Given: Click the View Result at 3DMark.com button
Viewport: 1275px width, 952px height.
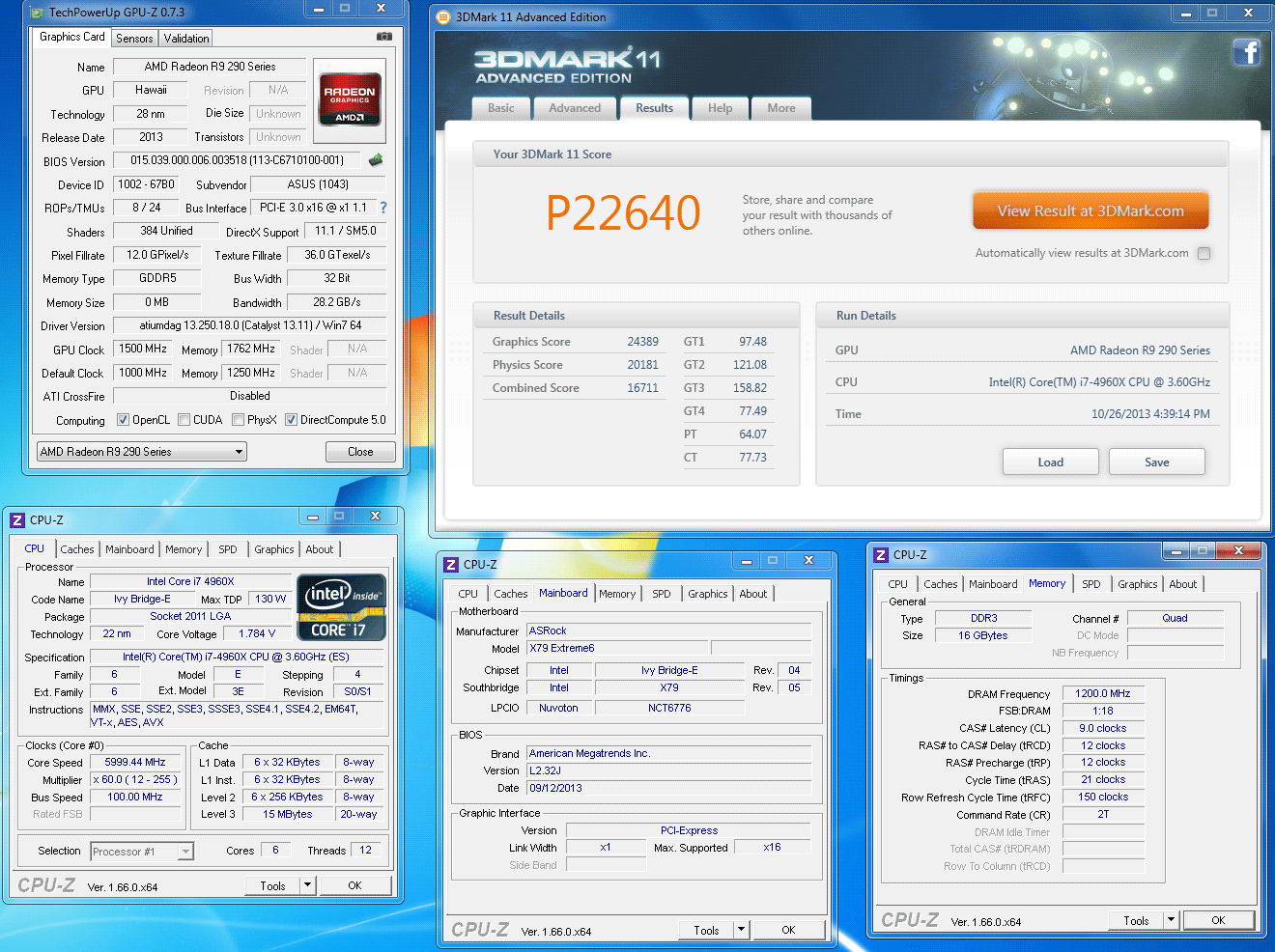Looking at the screenshot, I should (x=1091, y=210).
